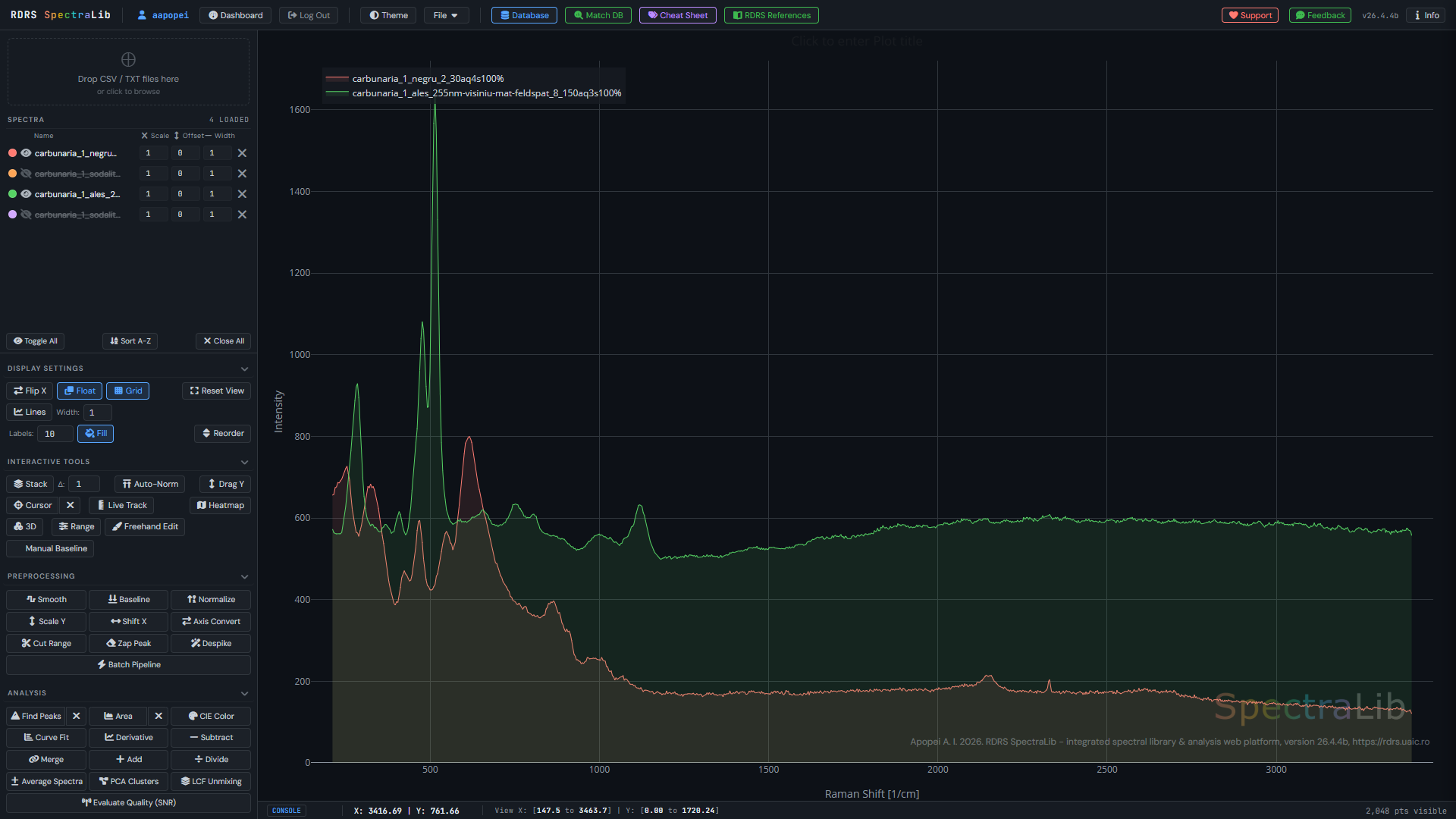The image size is (1456, 819).
Task: Click the green color dot of carbunaria_1_ales
Action: 12,194
